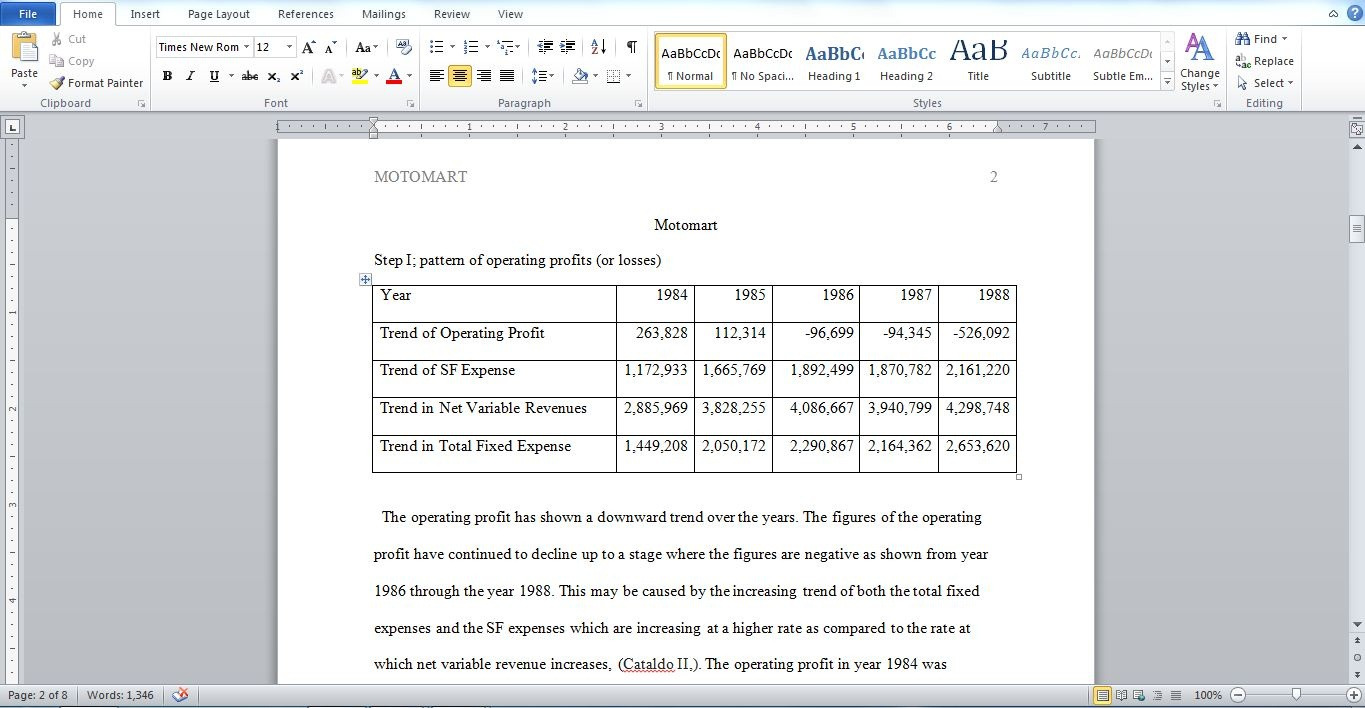Click the Format Painter brush icon
The image size is (1365, 708).
tap(57, 83)
